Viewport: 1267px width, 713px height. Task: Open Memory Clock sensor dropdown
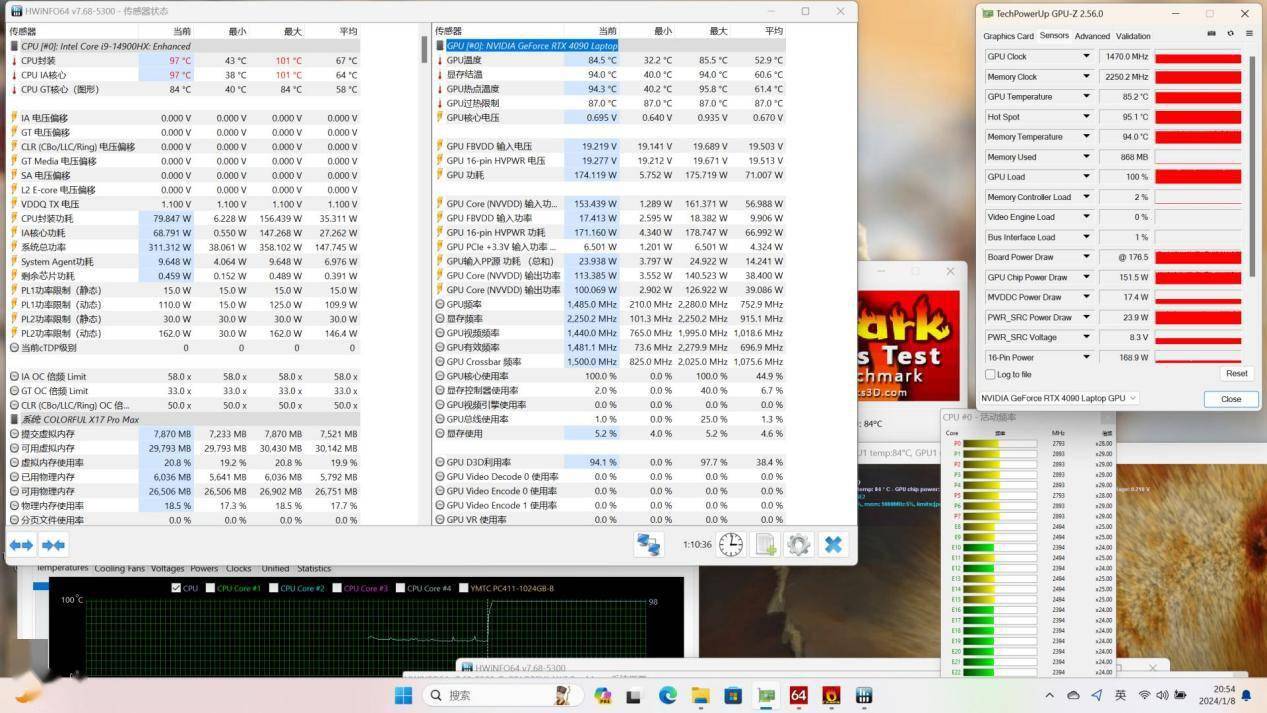[x=1086, y=77]
